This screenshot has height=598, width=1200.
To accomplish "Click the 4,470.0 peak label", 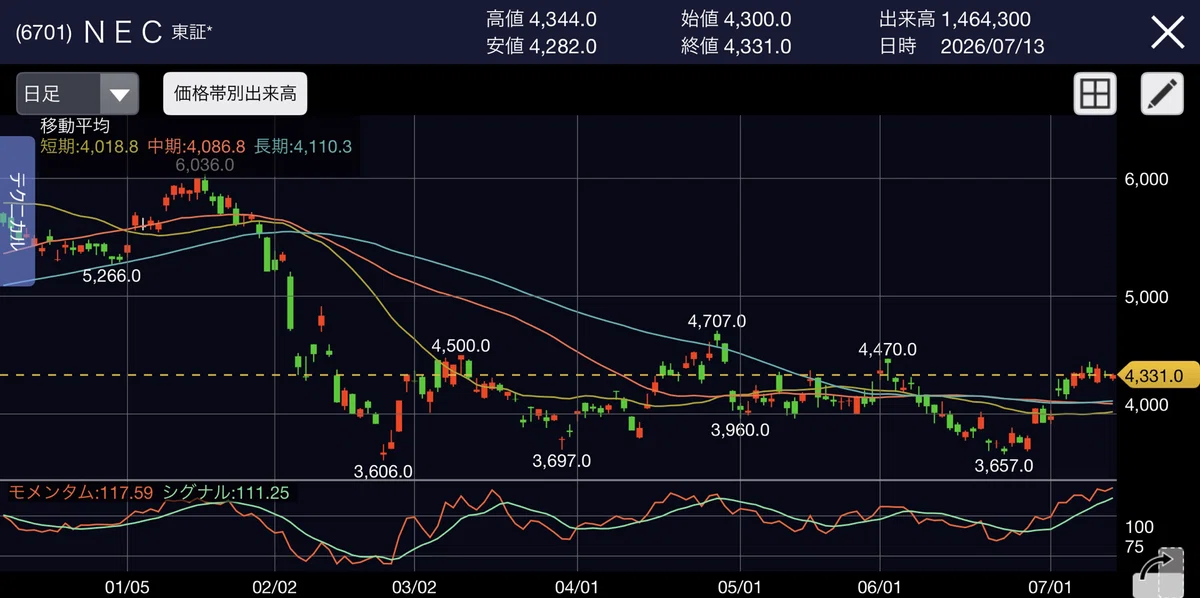I will coord(888,350).
